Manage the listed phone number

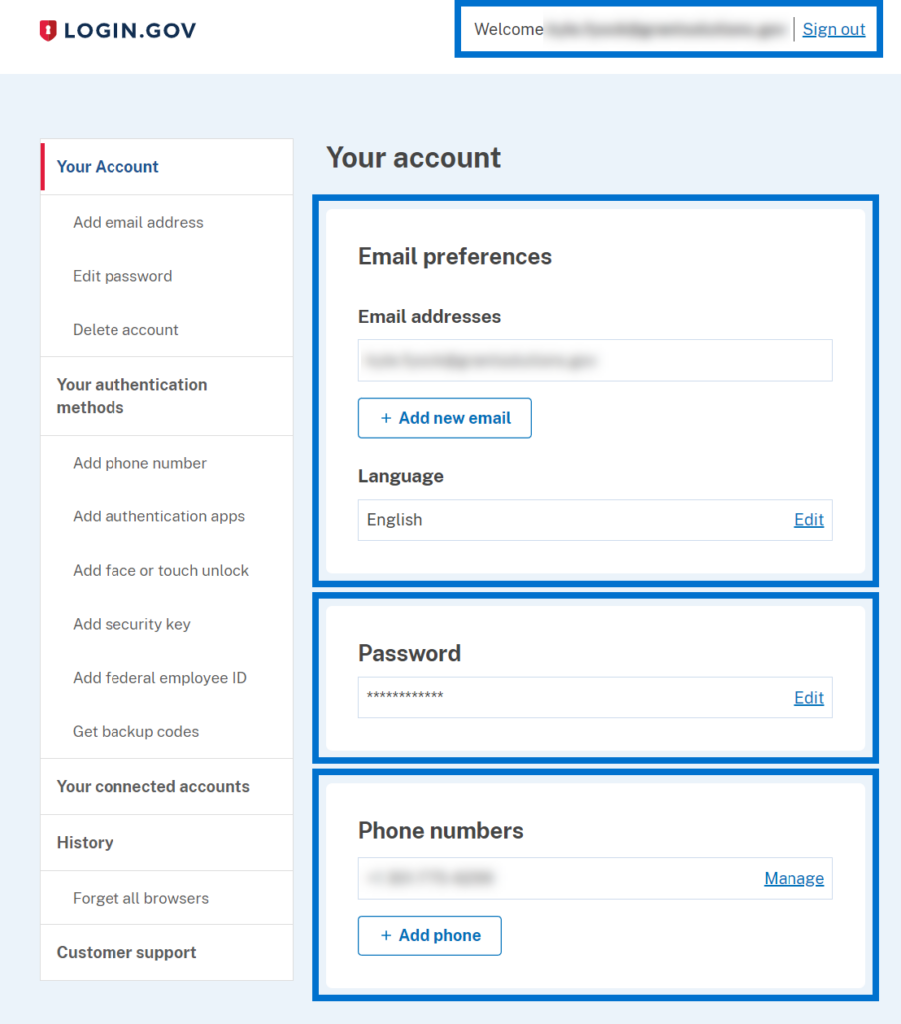pyautogui.click(x=793, y=877)
